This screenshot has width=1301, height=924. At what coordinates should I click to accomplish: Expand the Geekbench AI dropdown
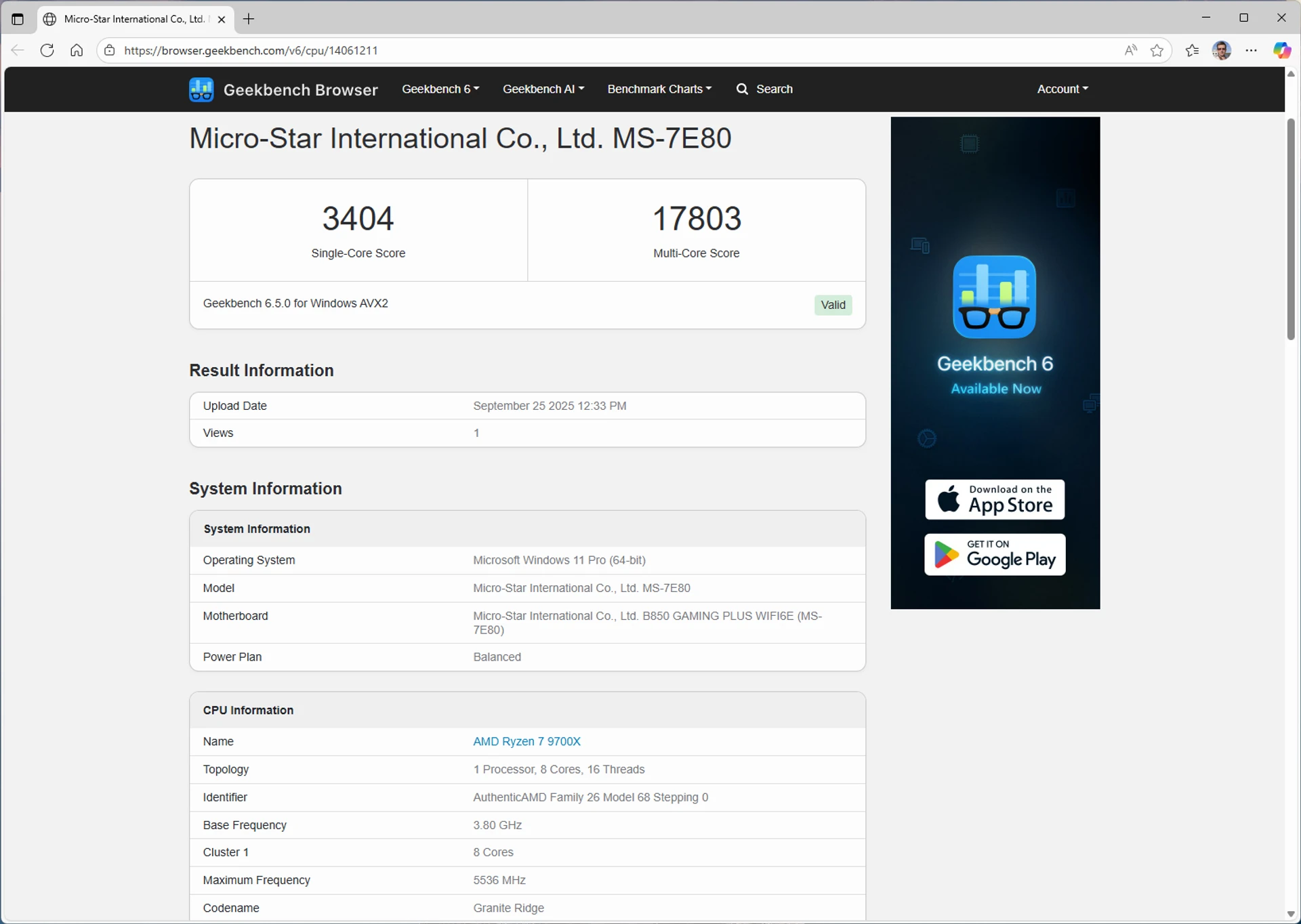click(543, 89)
